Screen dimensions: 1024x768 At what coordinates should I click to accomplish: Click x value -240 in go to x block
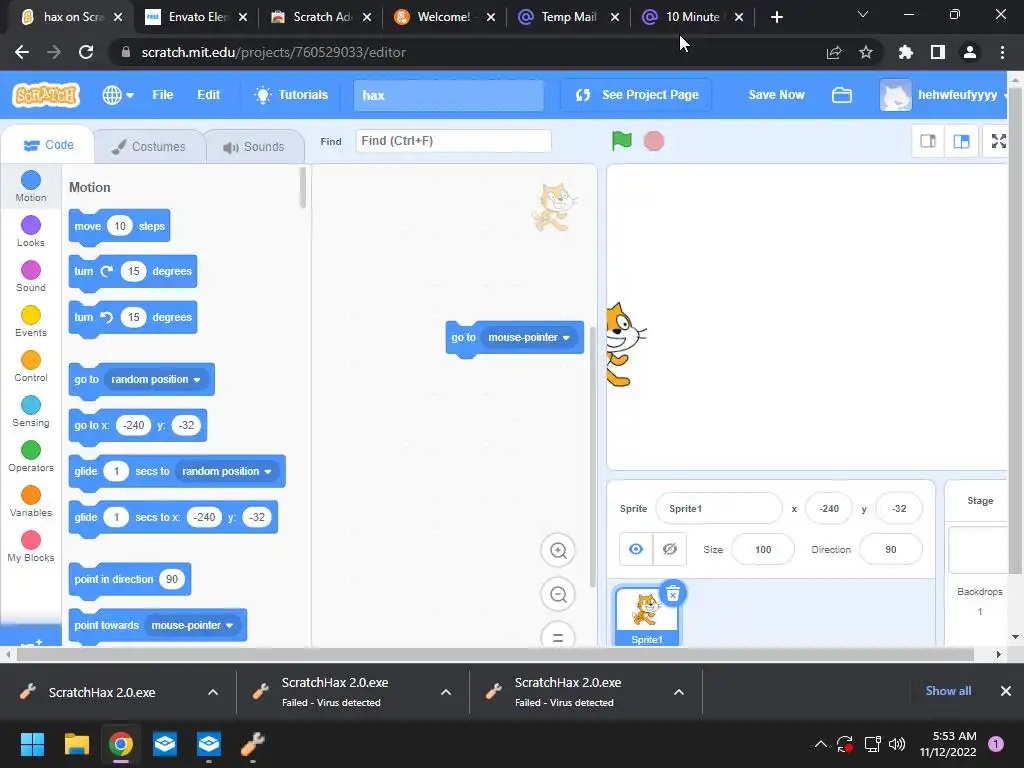point(133,425)
